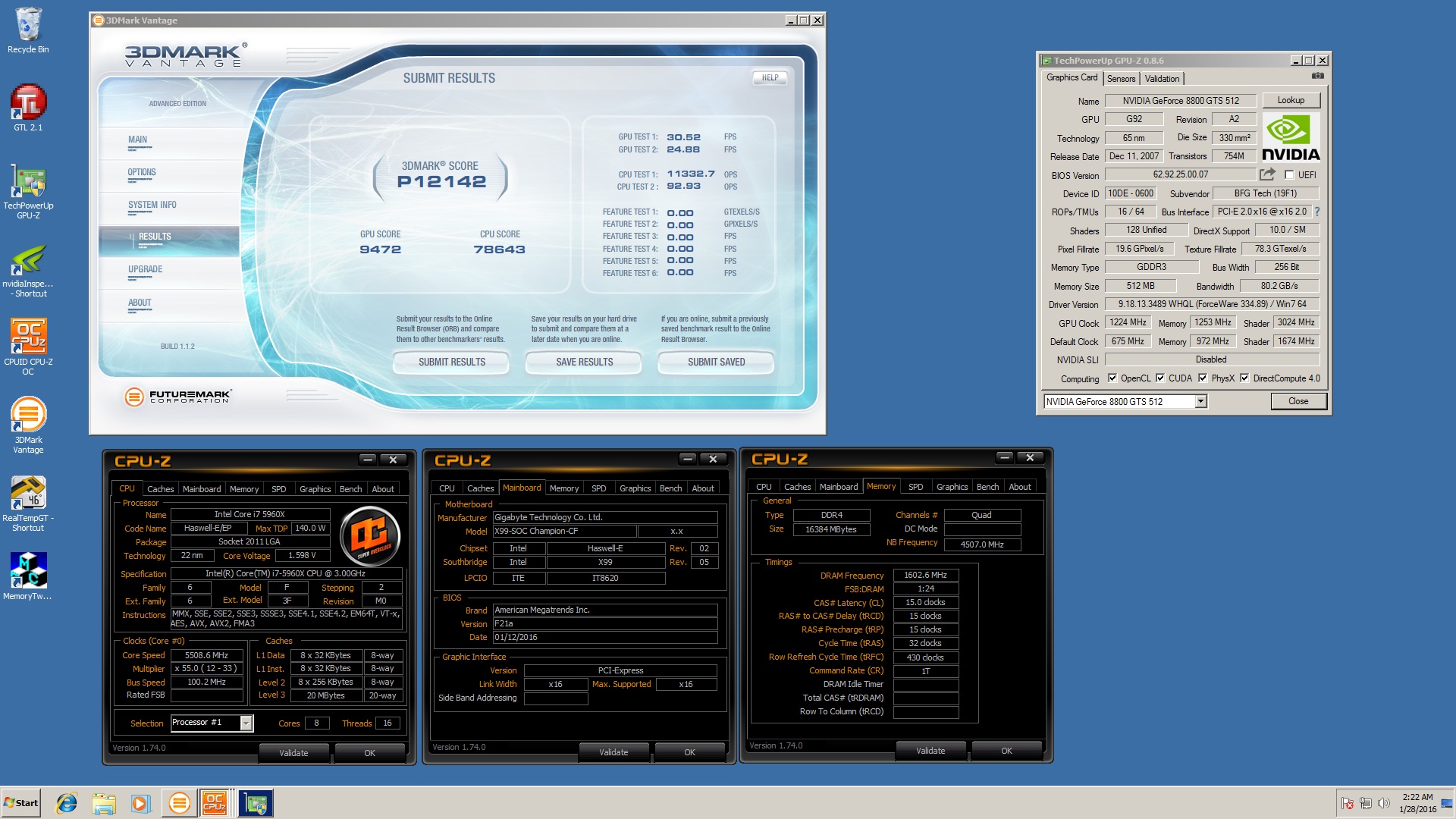Open the GPU selection dropdown in GPU-Z
This screenshot has height=819, width=1456.
pos(1200,401)
